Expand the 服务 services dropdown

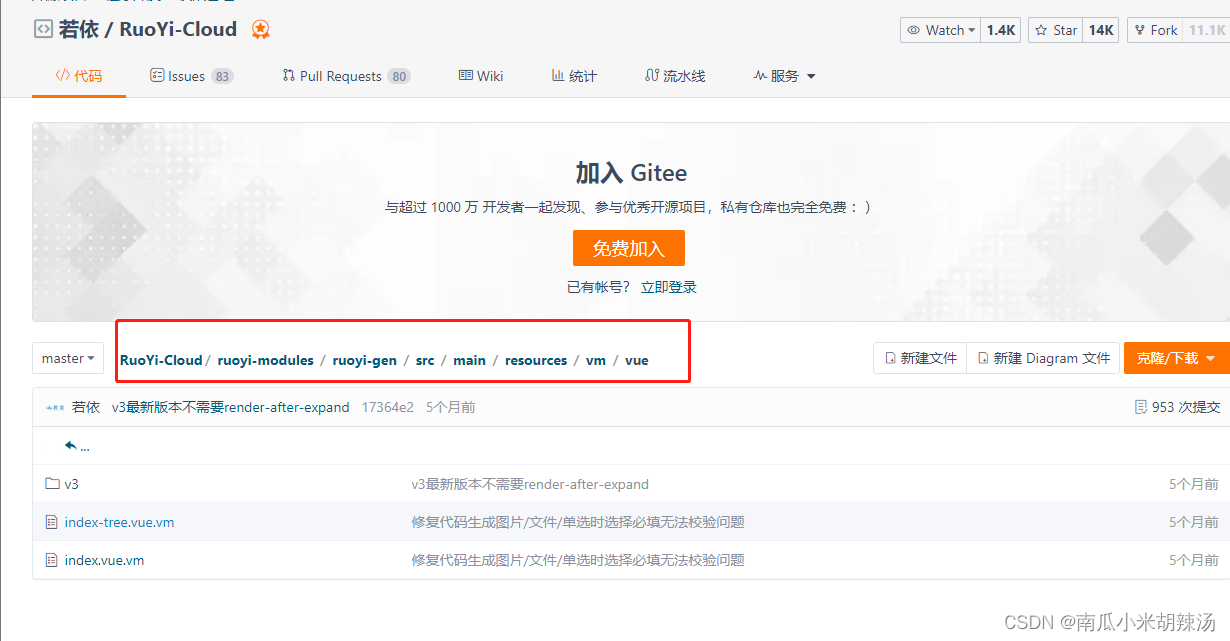point(785,76)
